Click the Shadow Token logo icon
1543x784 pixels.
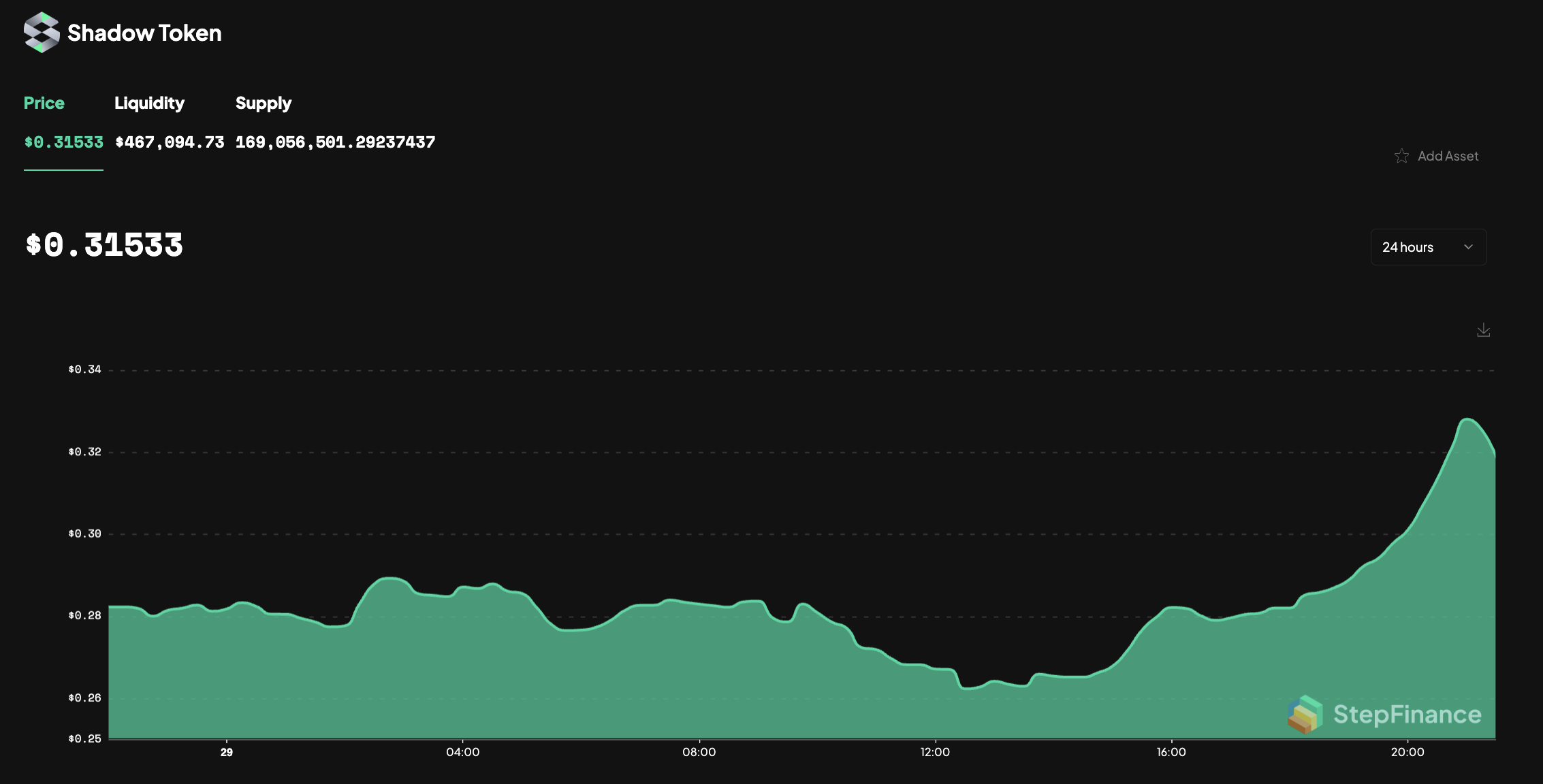click(42, 32)
